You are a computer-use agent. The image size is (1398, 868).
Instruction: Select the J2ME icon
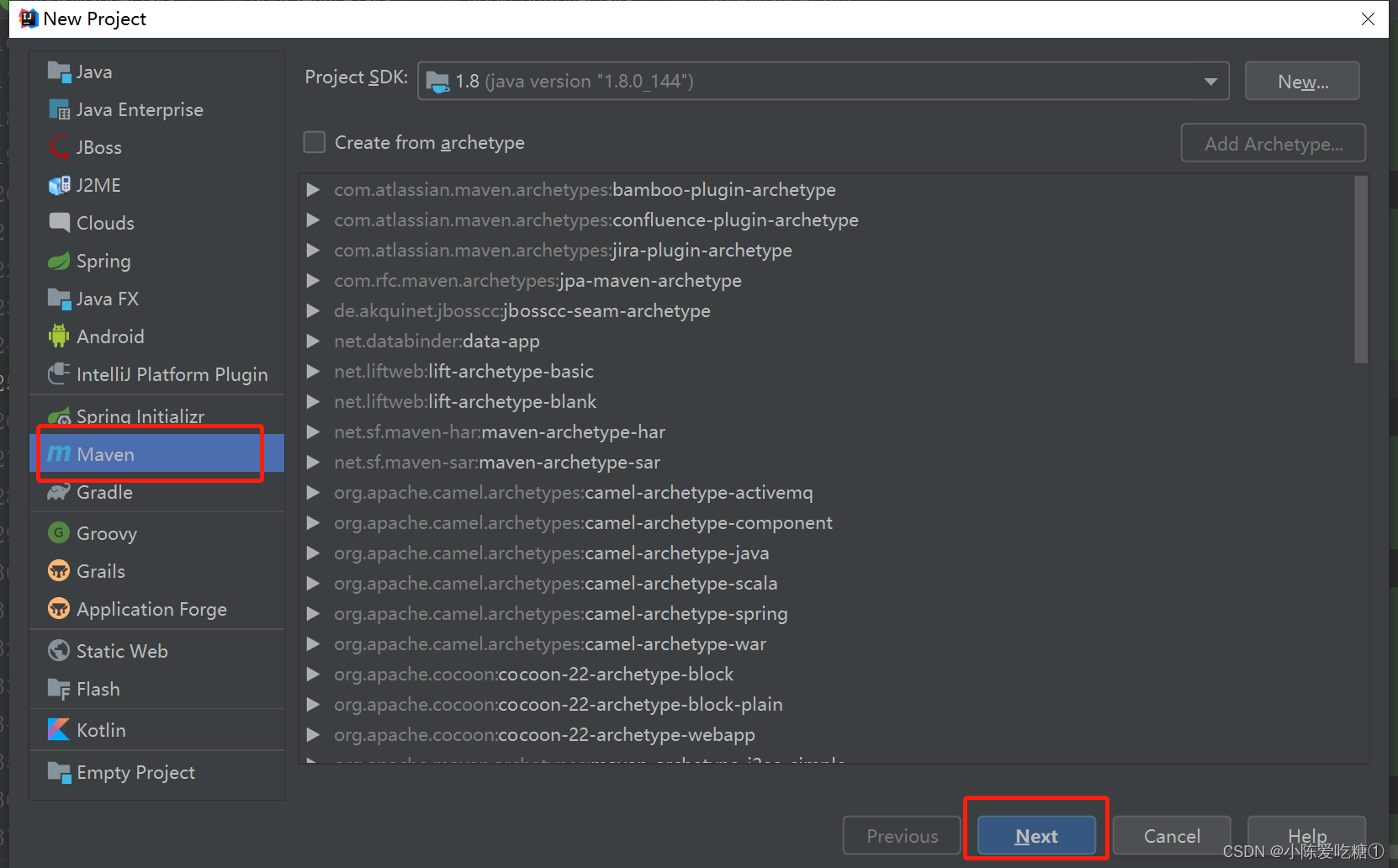pos(59,185)
